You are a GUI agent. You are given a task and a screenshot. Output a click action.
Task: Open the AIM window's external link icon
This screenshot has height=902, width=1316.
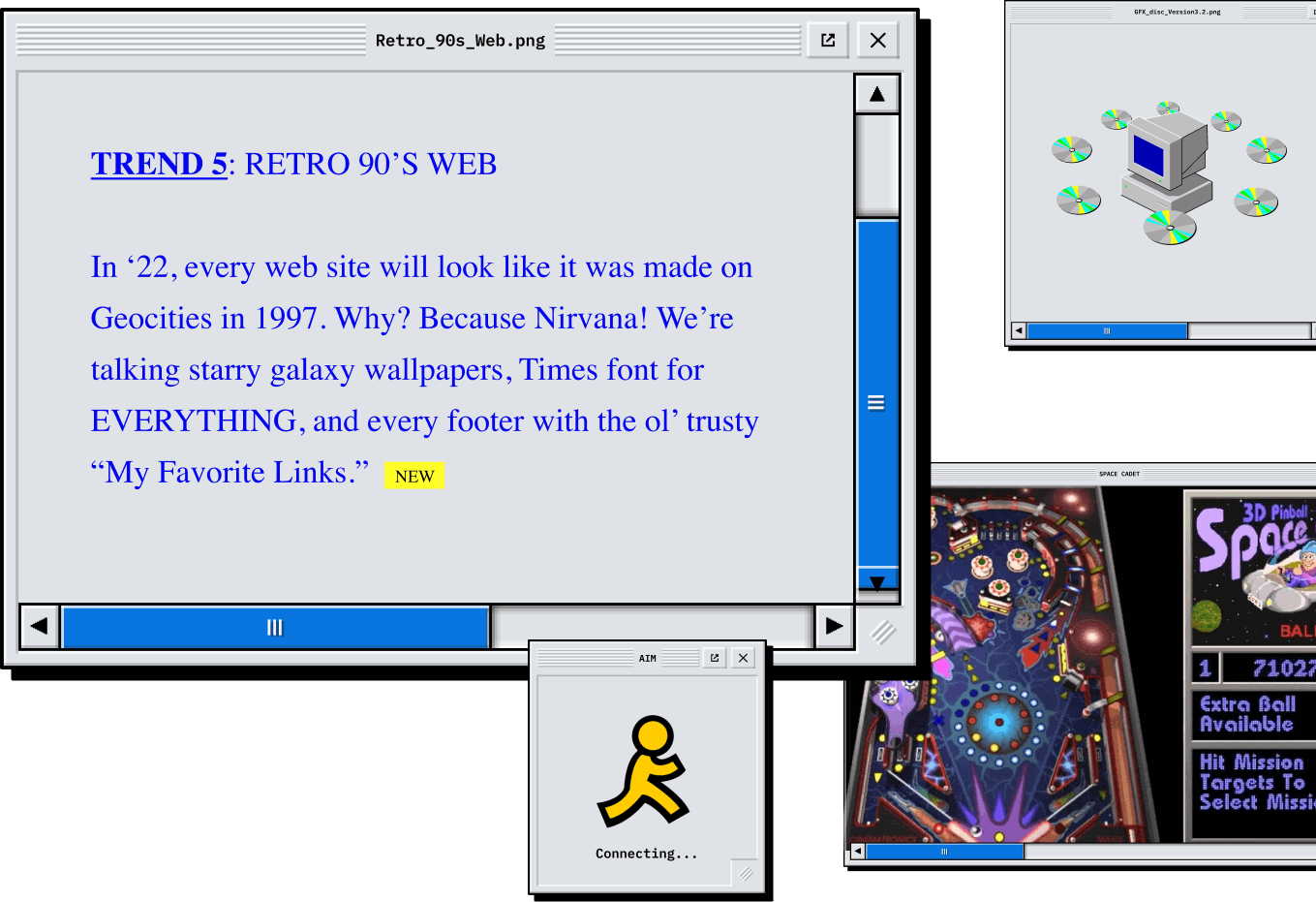[x=715, y=658]
